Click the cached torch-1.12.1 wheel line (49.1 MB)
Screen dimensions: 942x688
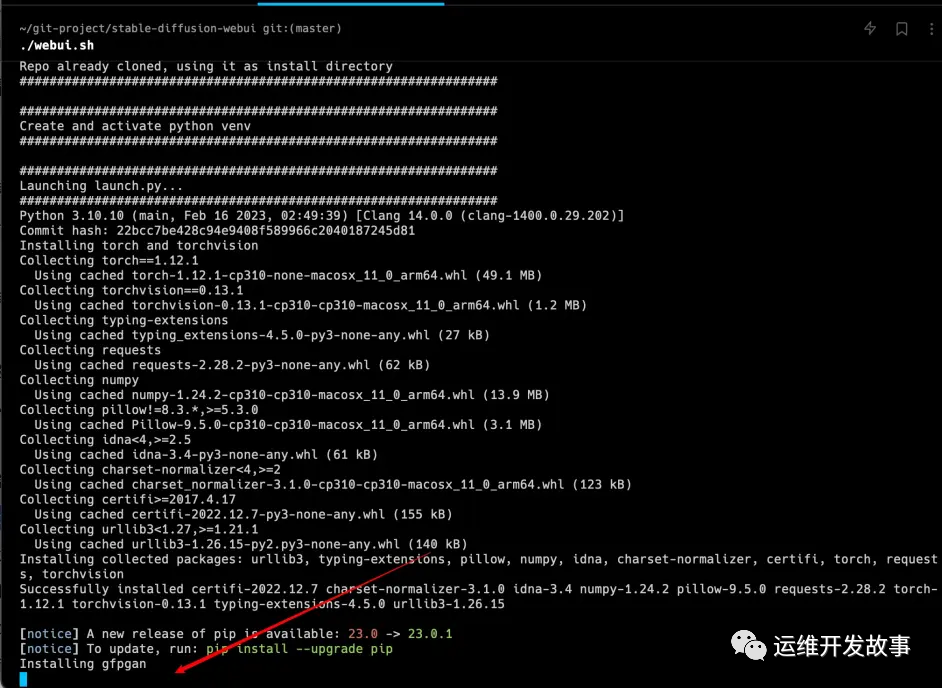pos(288,275)
